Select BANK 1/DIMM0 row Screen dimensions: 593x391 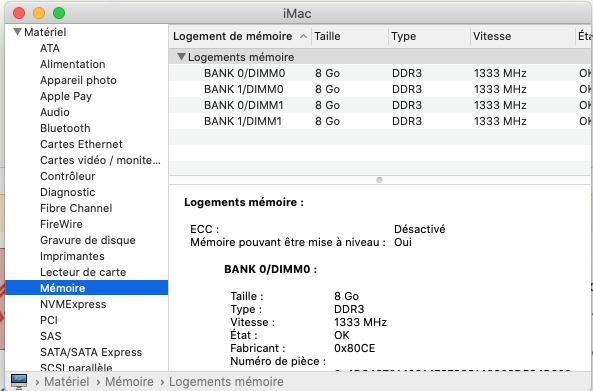[x=380, y=89]
